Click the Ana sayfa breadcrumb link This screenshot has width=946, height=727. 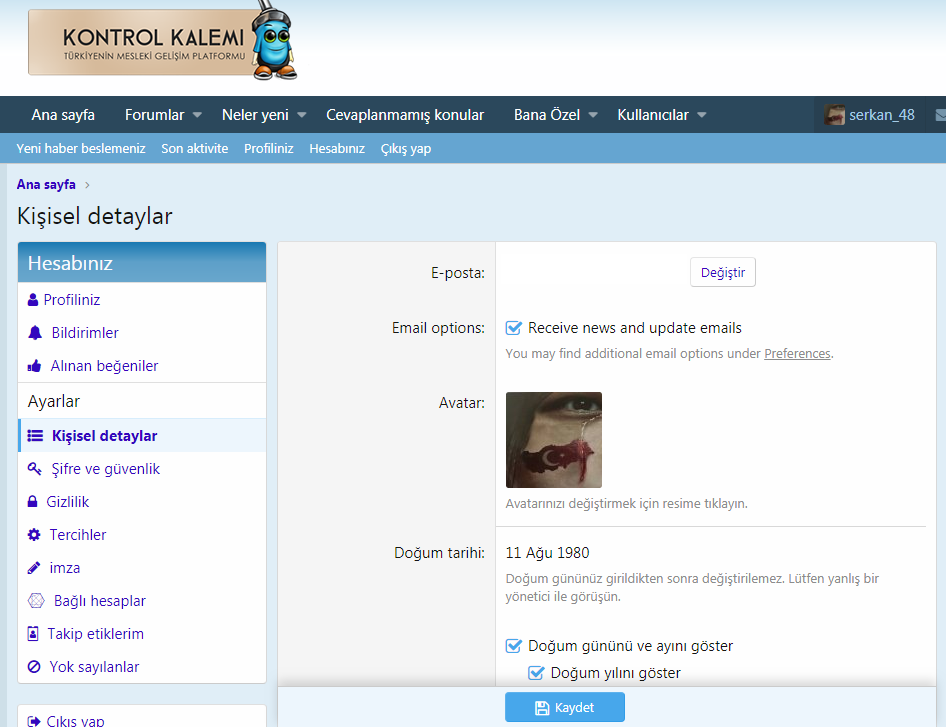point(46,185)
